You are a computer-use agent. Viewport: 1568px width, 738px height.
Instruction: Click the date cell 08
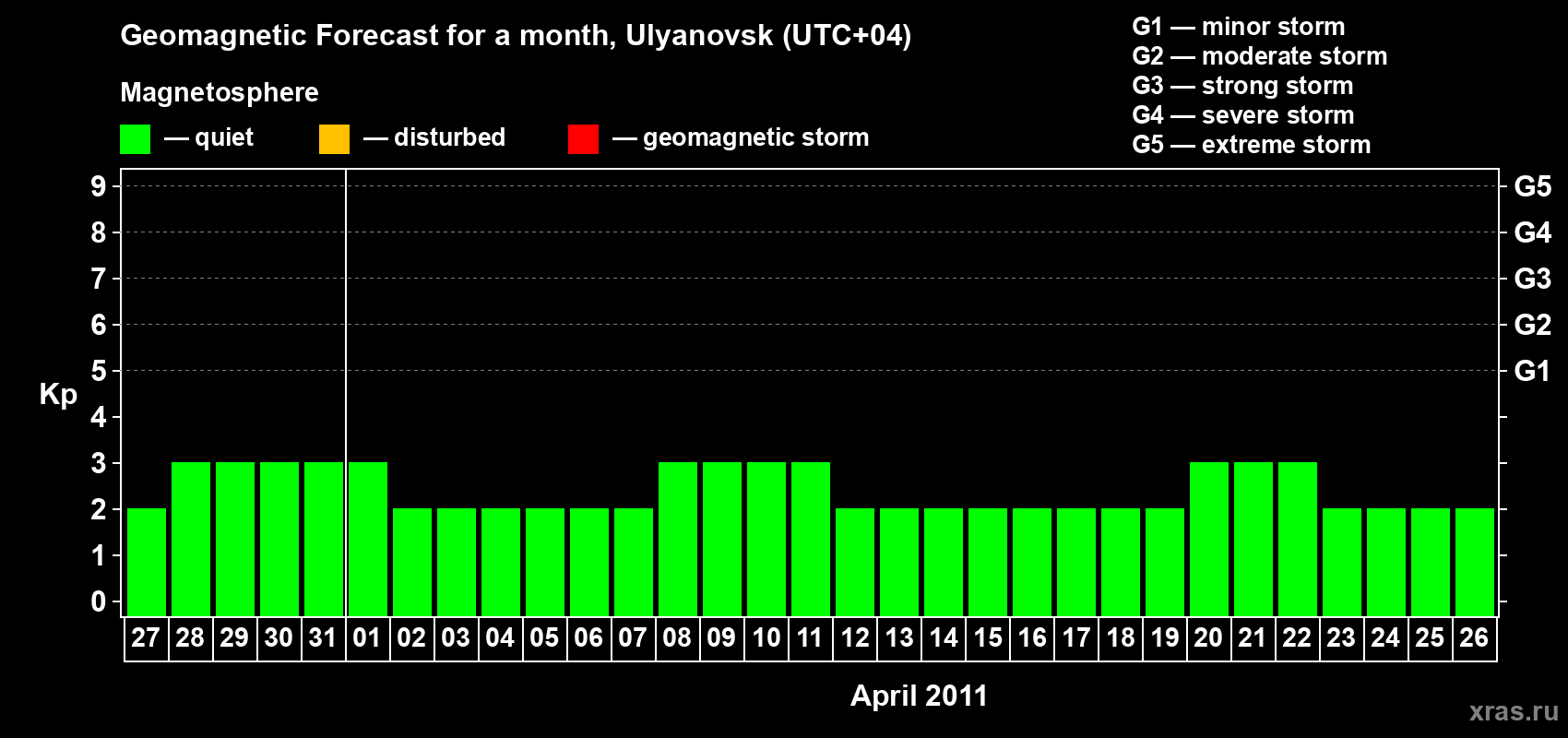click(x=677, y=638)
